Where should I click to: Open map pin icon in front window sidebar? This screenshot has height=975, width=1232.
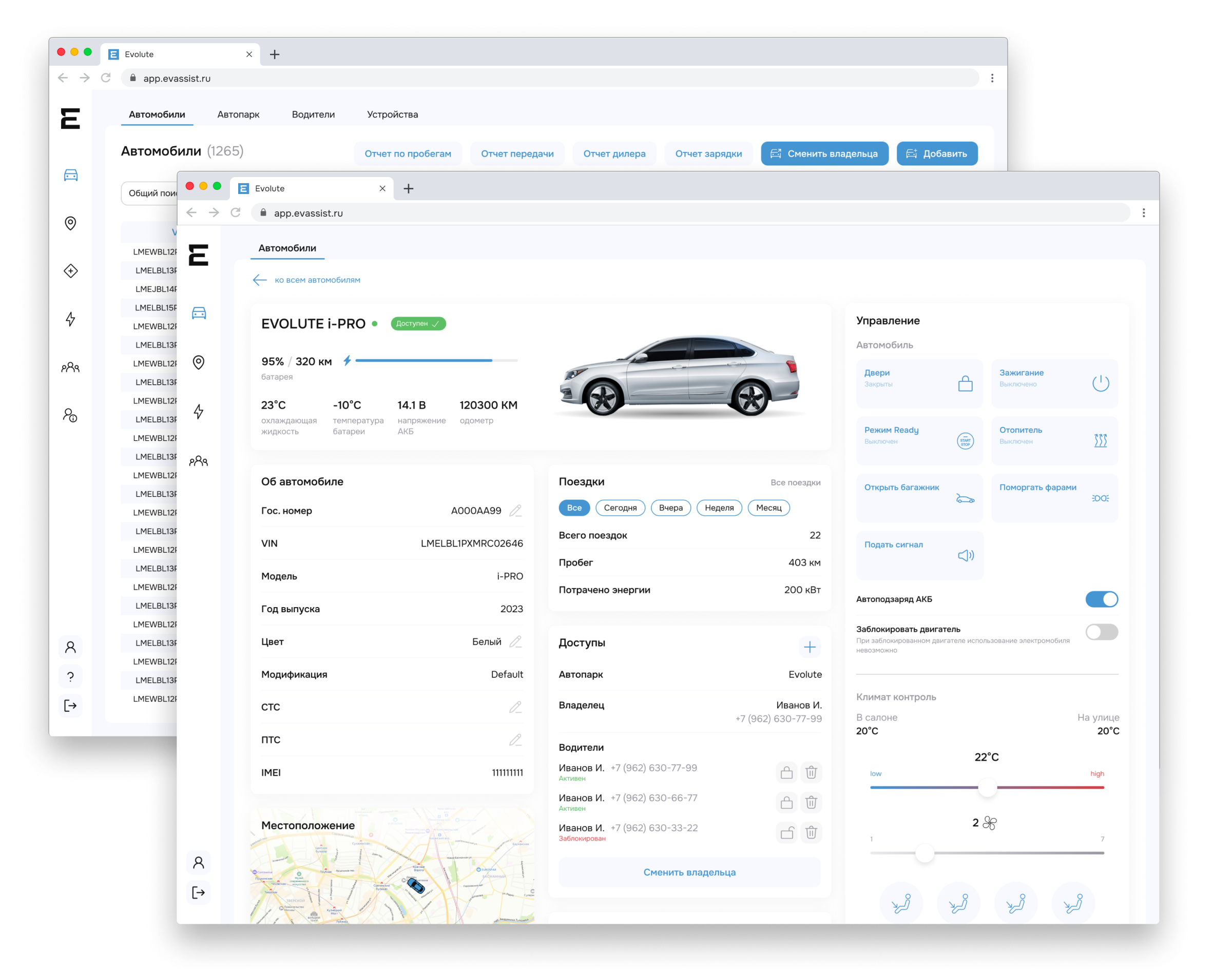click(x=199, y=362)
